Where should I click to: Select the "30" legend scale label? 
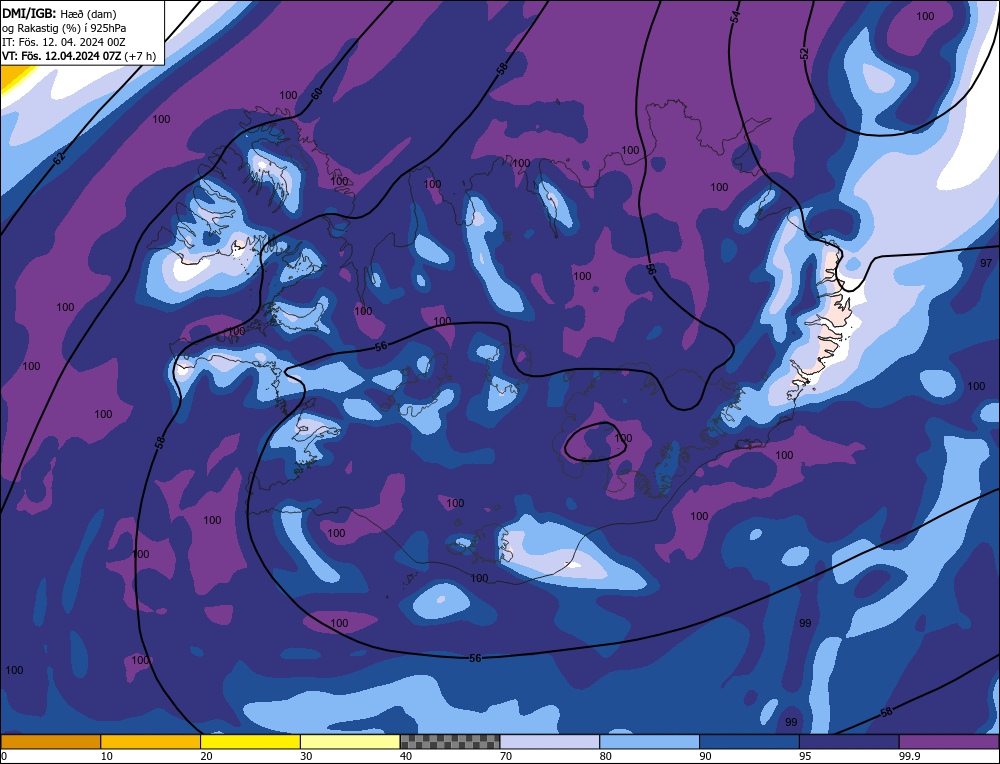coord(306,756)
